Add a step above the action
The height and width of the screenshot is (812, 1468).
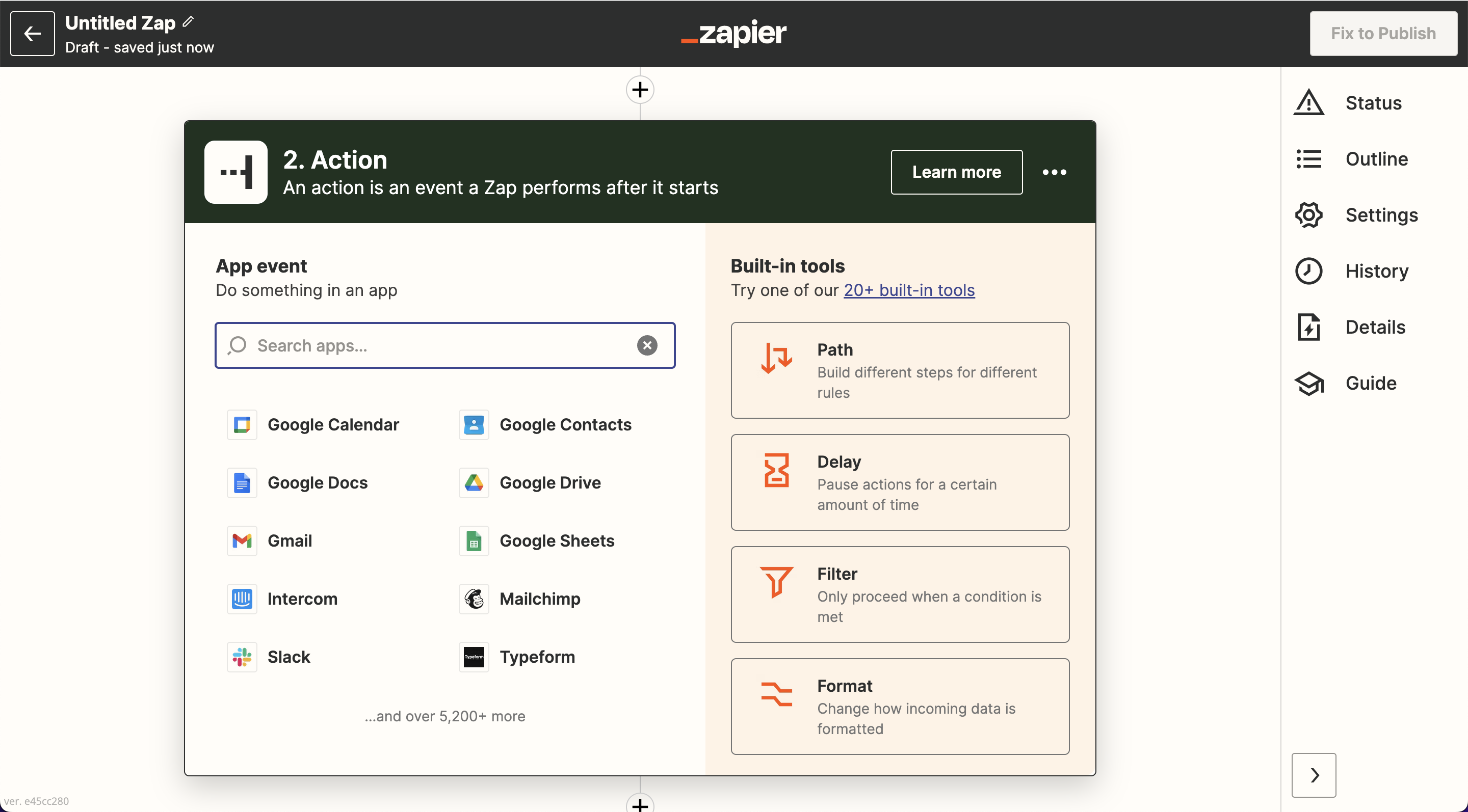640,89
